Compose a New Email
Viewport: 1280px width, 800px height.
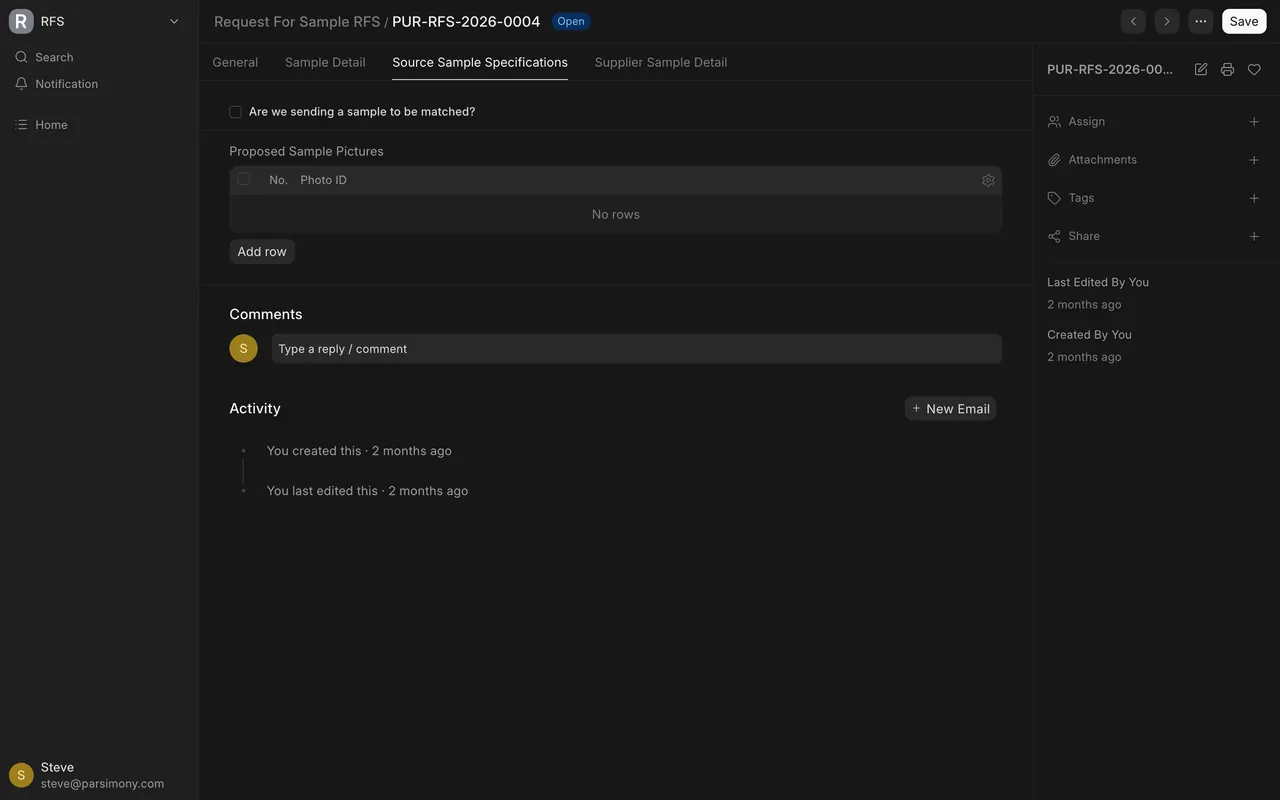[950, 408]
